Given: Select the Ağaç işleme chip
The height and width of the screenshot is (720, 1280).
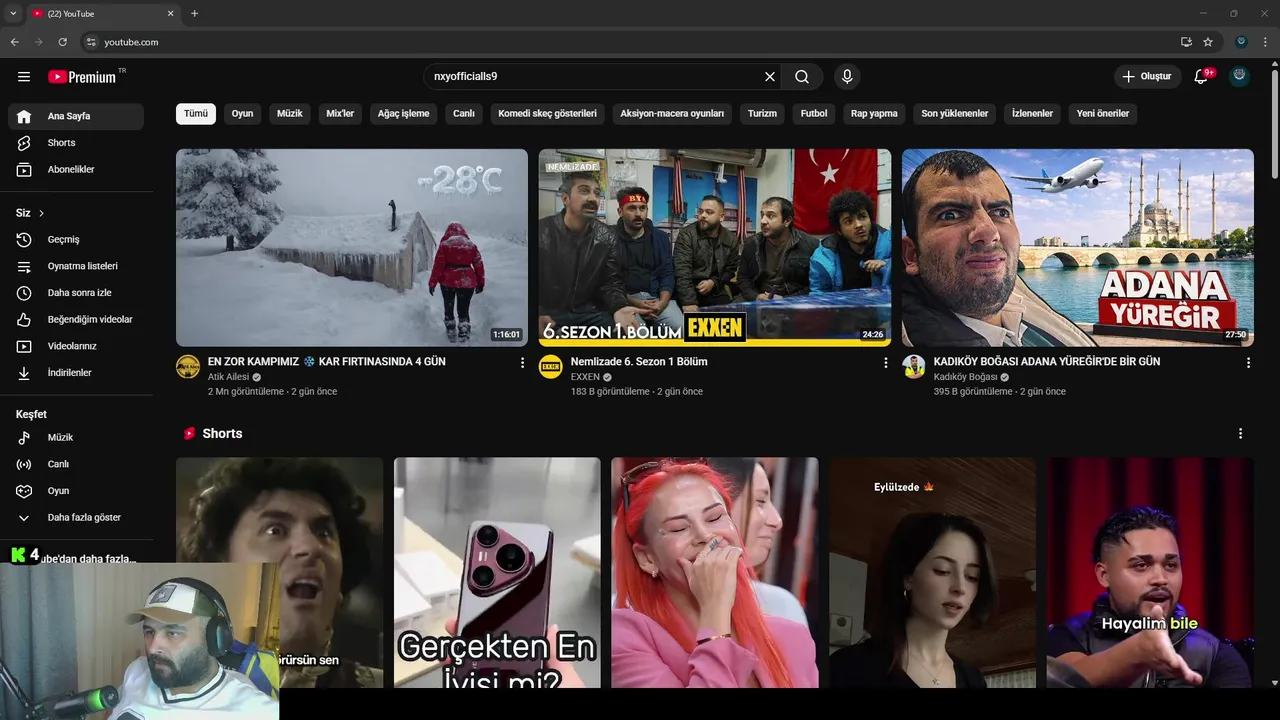Looking at the screenshot, I should (x=403, y=114).
